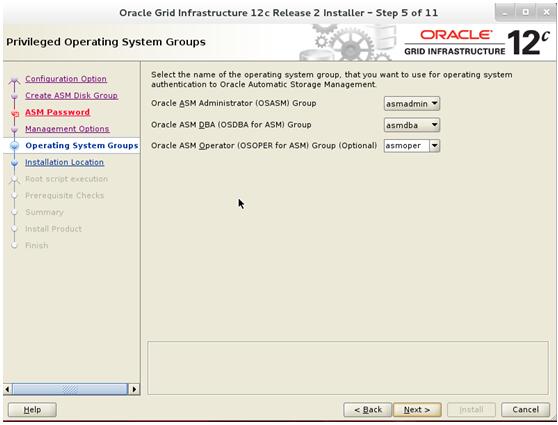Screen dimensions: 558x425
Task: Jump to the Installation Location step
Action: coord(64,162)
